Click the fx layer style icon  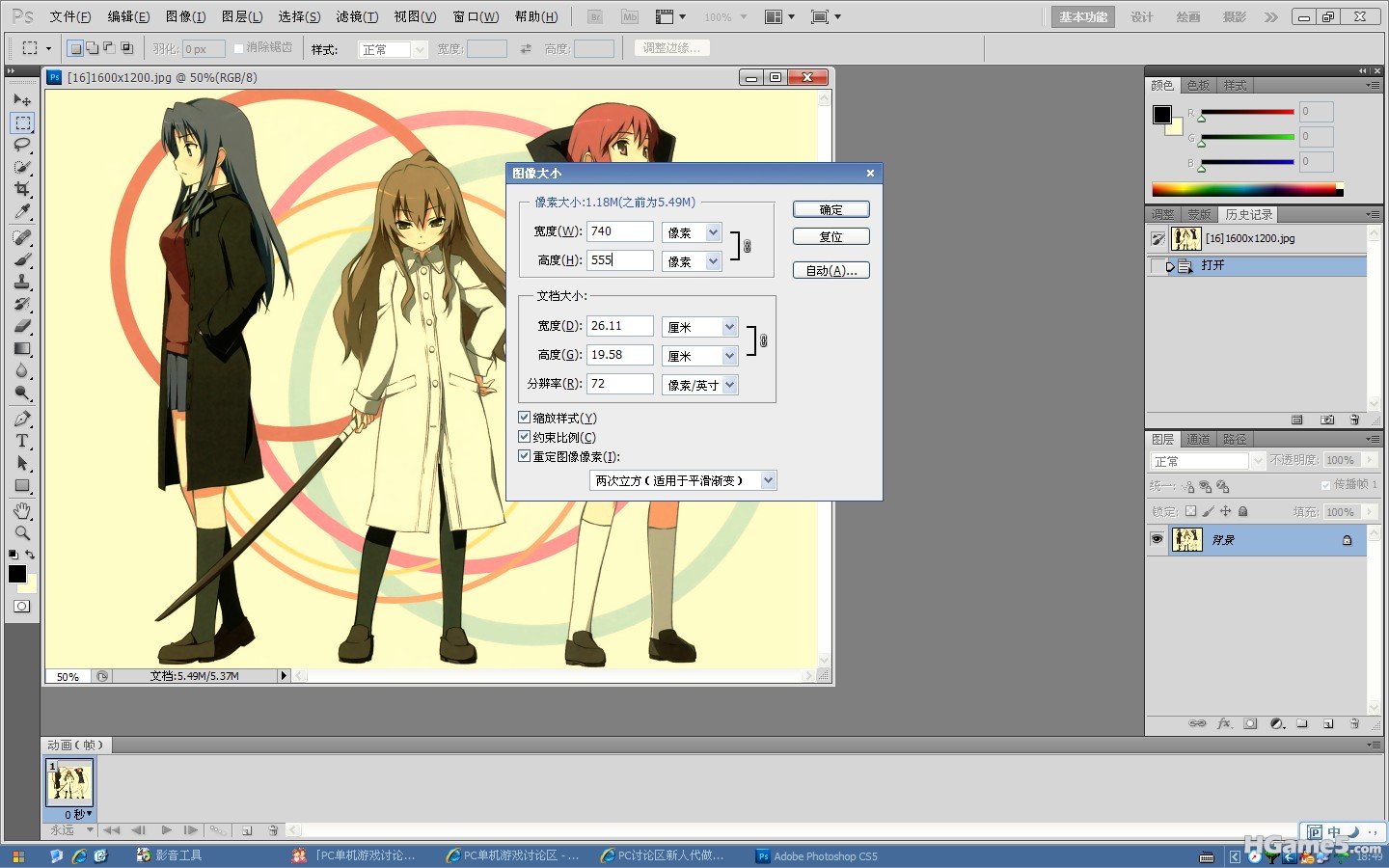click(x=1224, y=723)
